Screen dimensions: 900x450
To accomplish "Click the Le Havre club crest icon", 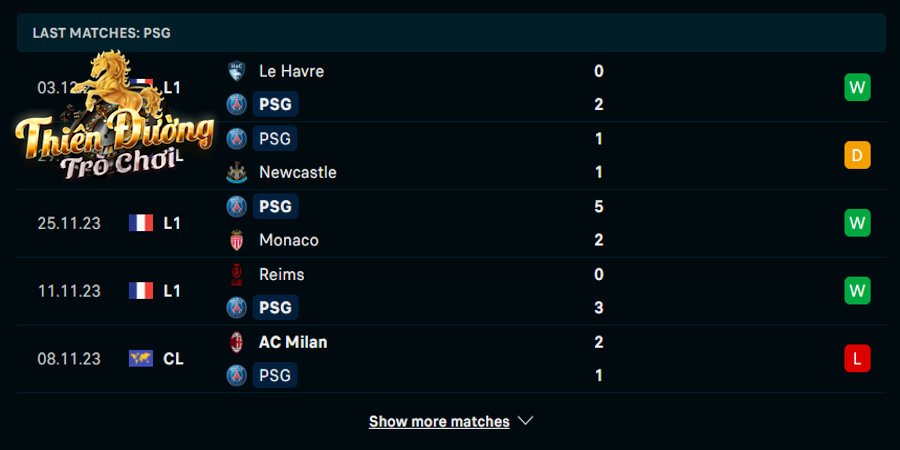I will pos(236,71).
